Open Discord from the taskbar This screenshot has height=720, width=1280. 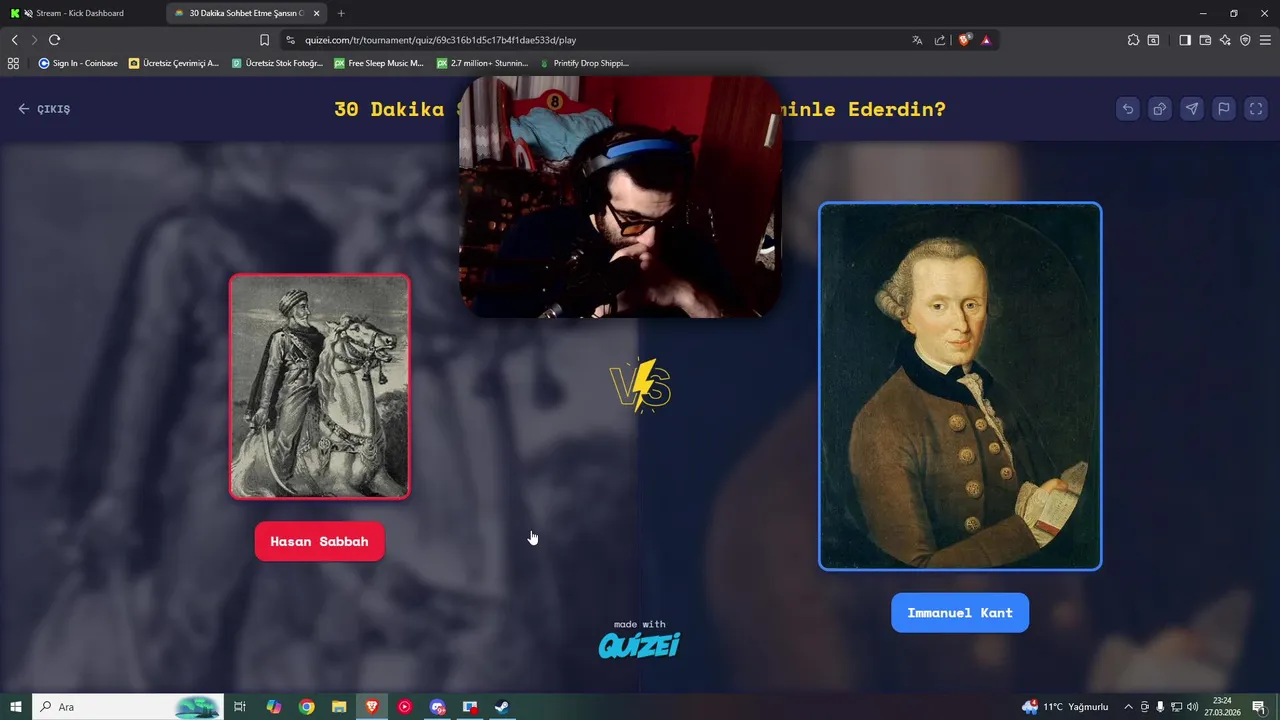[x=437, y=707]
